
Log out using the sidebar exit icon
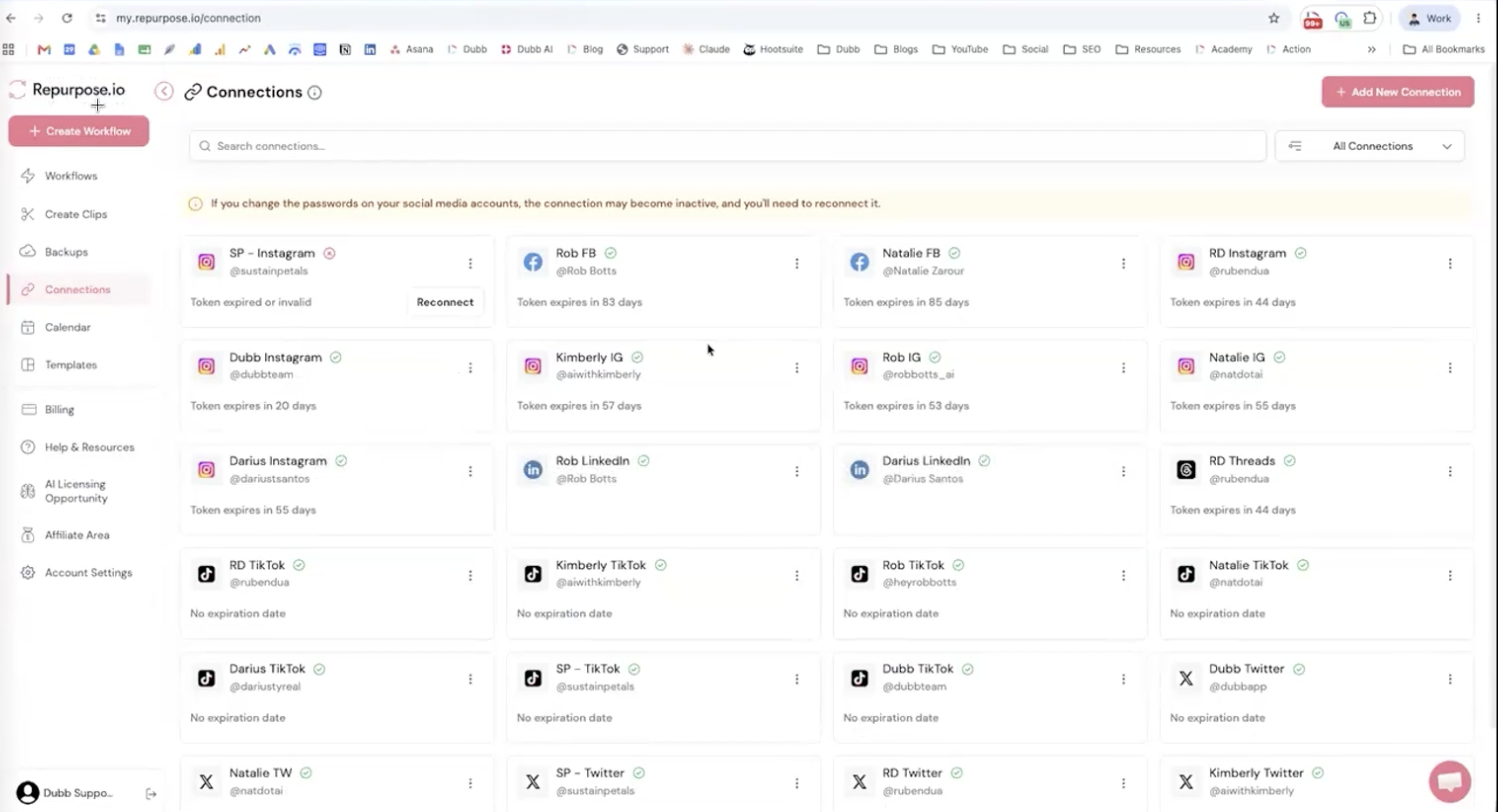(151, 794)
